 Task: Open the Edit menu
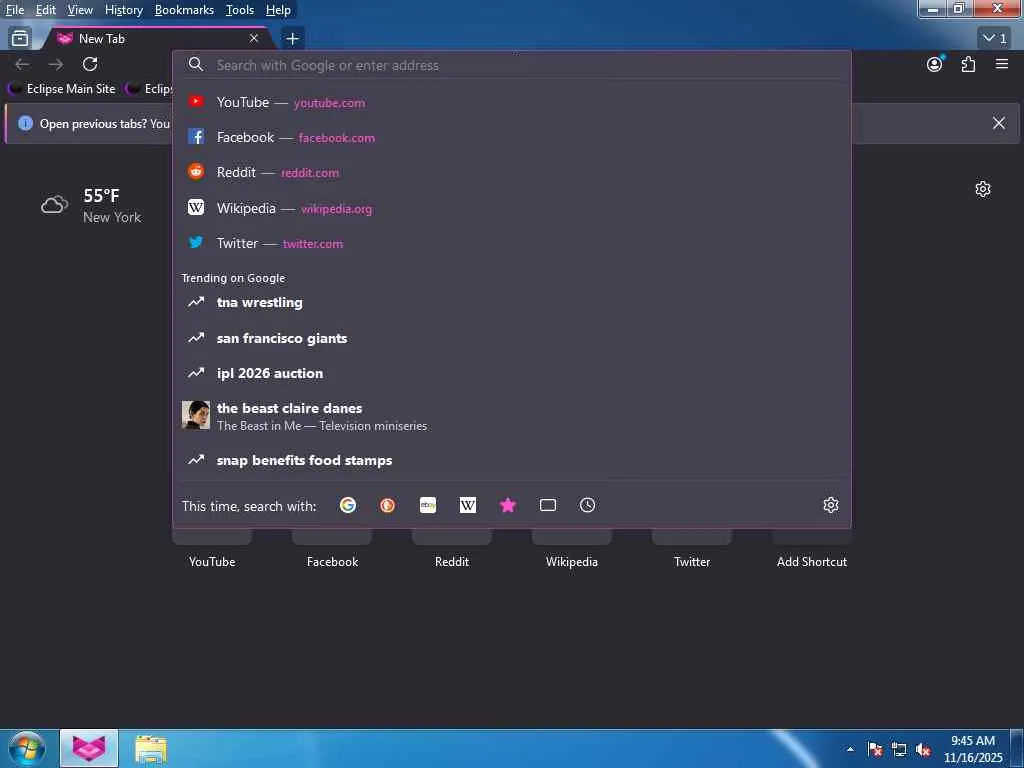point(46,10)
